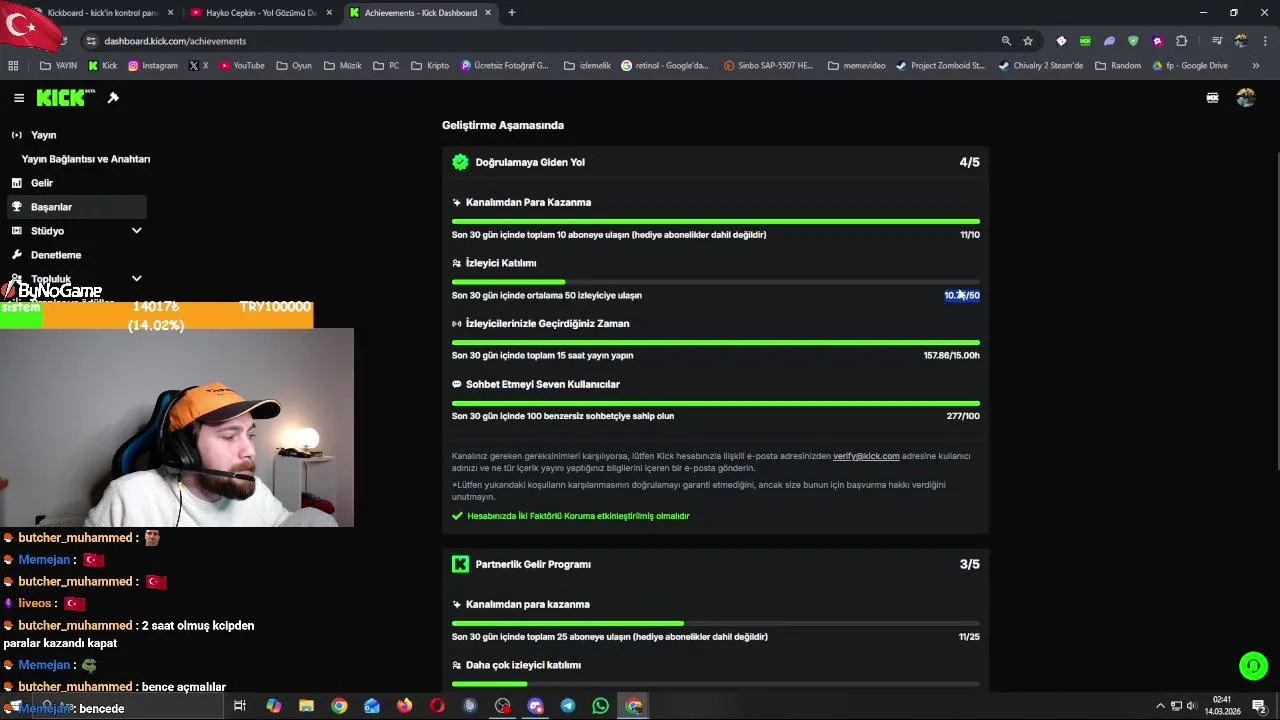Open Yayın Bağlantısı ve Anahtarı page
This screenshot has height=720, width=1280.
85,159
